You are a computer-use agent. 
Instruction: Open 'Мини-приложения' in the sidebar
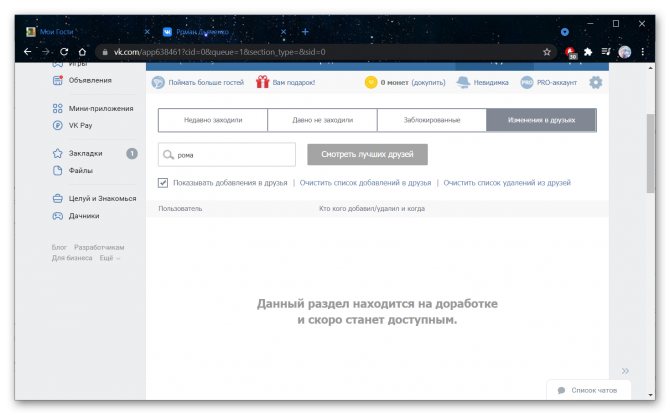[101, 108]
